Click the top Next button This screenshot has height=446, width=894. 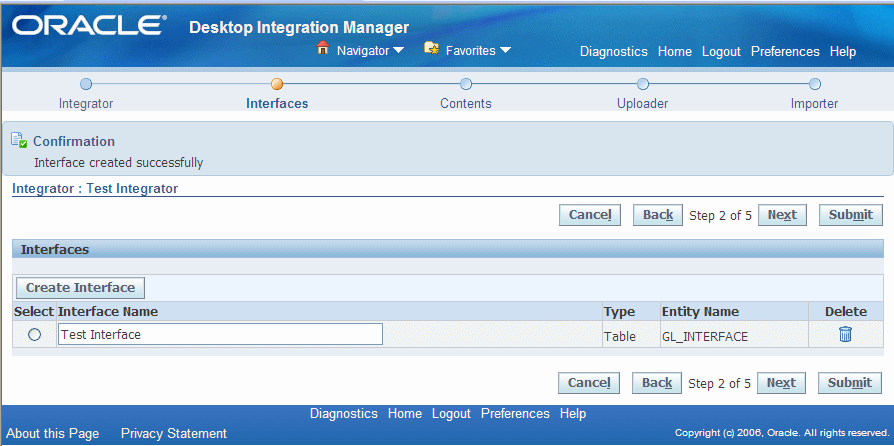pos(782,215)
